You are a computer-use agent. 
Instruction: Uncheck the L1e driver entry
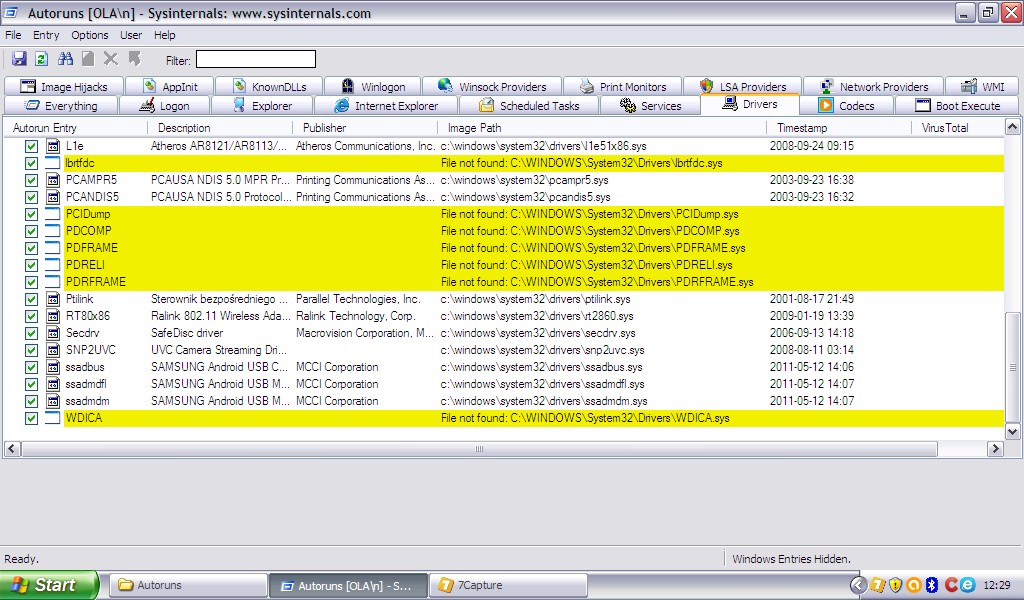(31, 146)
